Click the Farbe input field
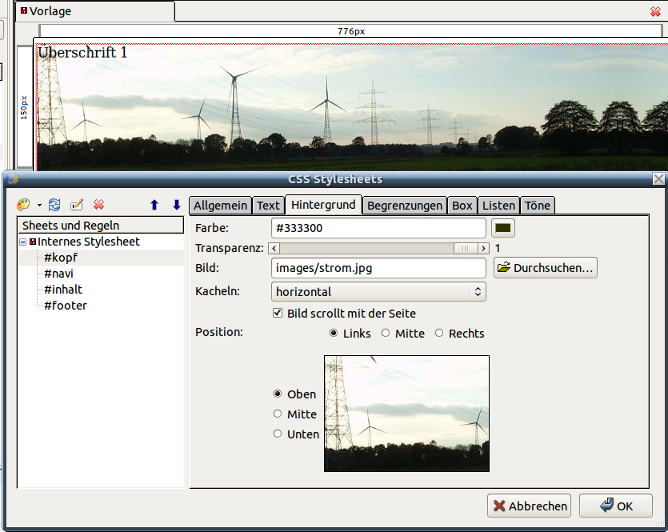This screenshot has width=668, height=532. point(378,228)
